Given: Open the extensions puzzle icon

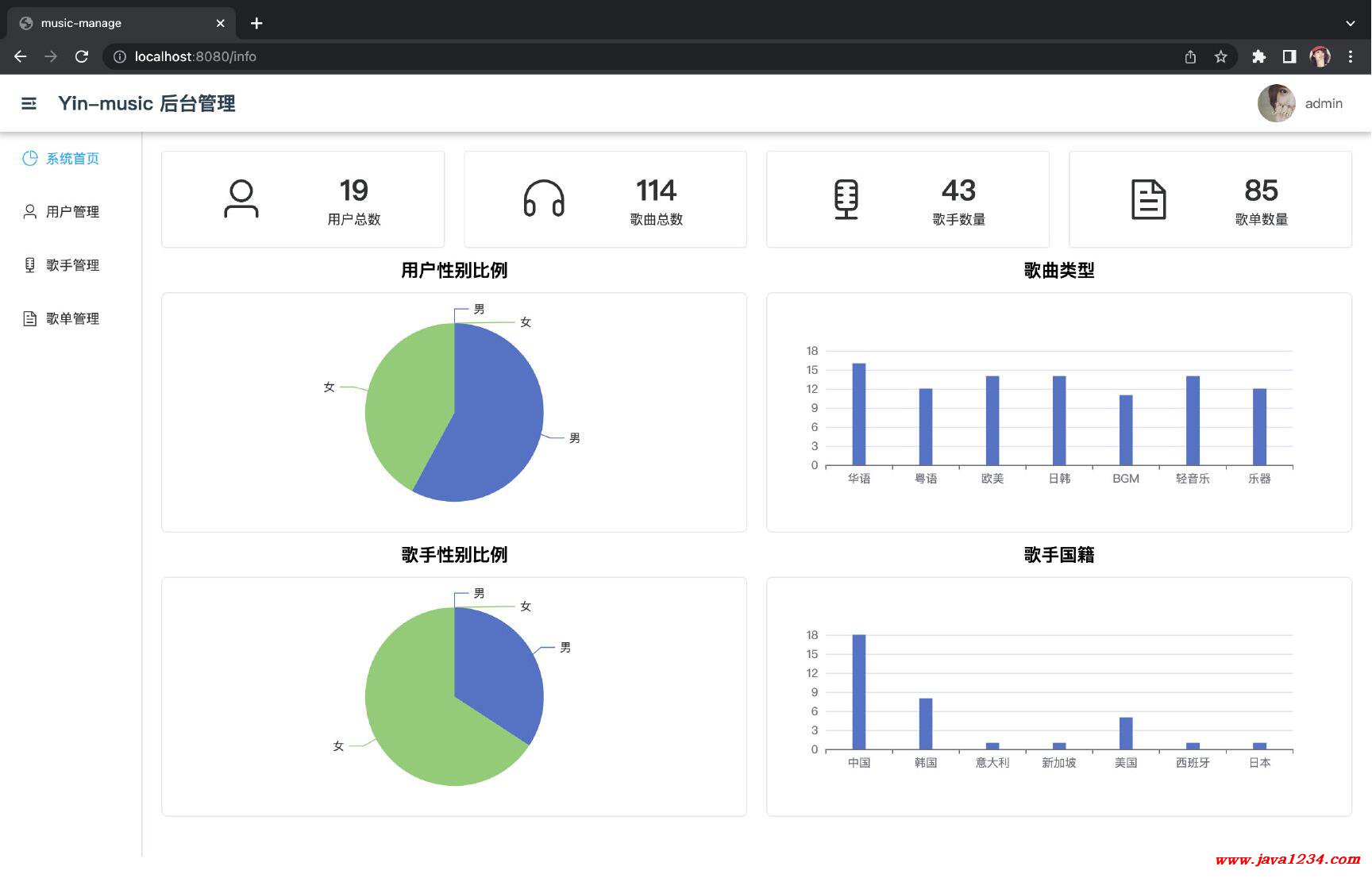Looking at the screenshot, I should click(x=1259, y=56).
